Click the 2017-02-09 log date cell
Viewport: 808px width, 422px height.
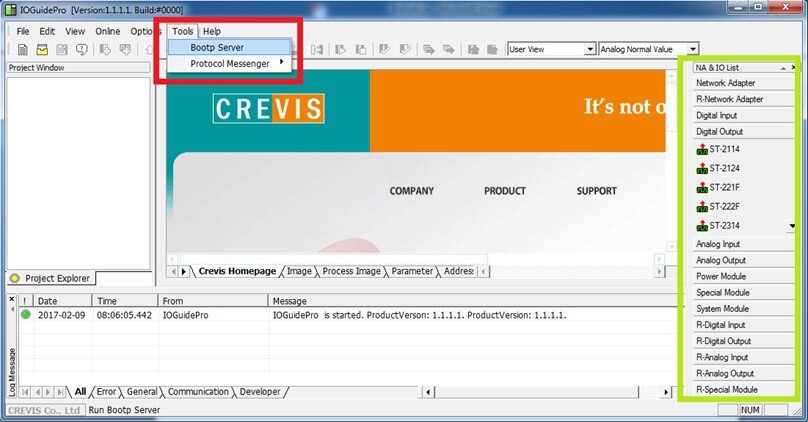click(x=62, y=315)
